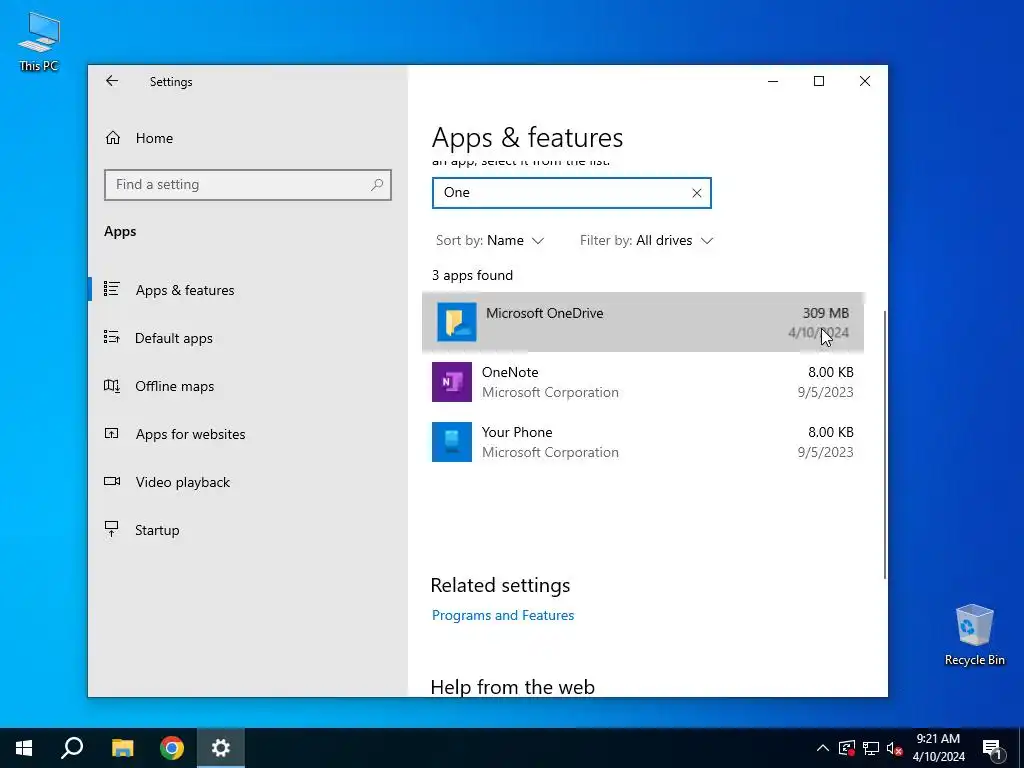Click the magnifier icon in Find a setting
The height and width of the screenshot is (768, 1024).
click(x=377, y=185)
